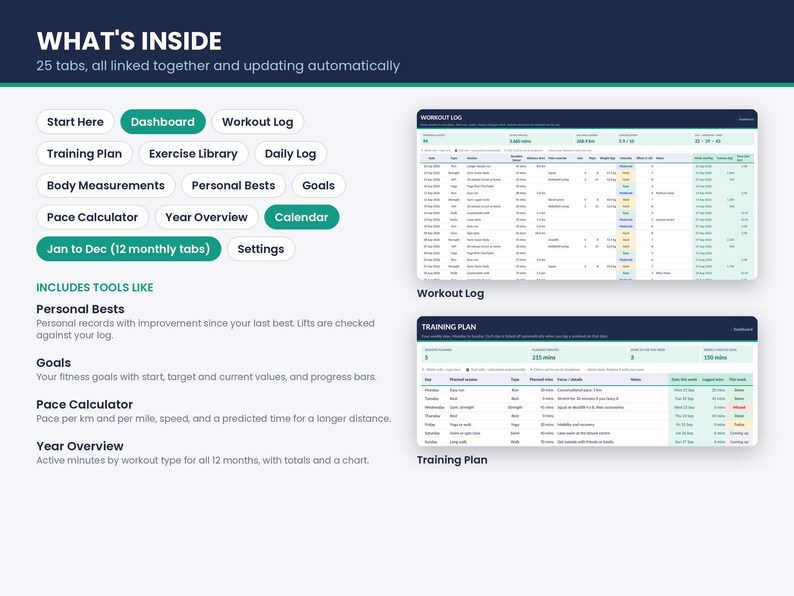This screenshot has width=794, height=596.
Task: Click the 'Your fitness goals with start' description
Action: tap(206, 377)
